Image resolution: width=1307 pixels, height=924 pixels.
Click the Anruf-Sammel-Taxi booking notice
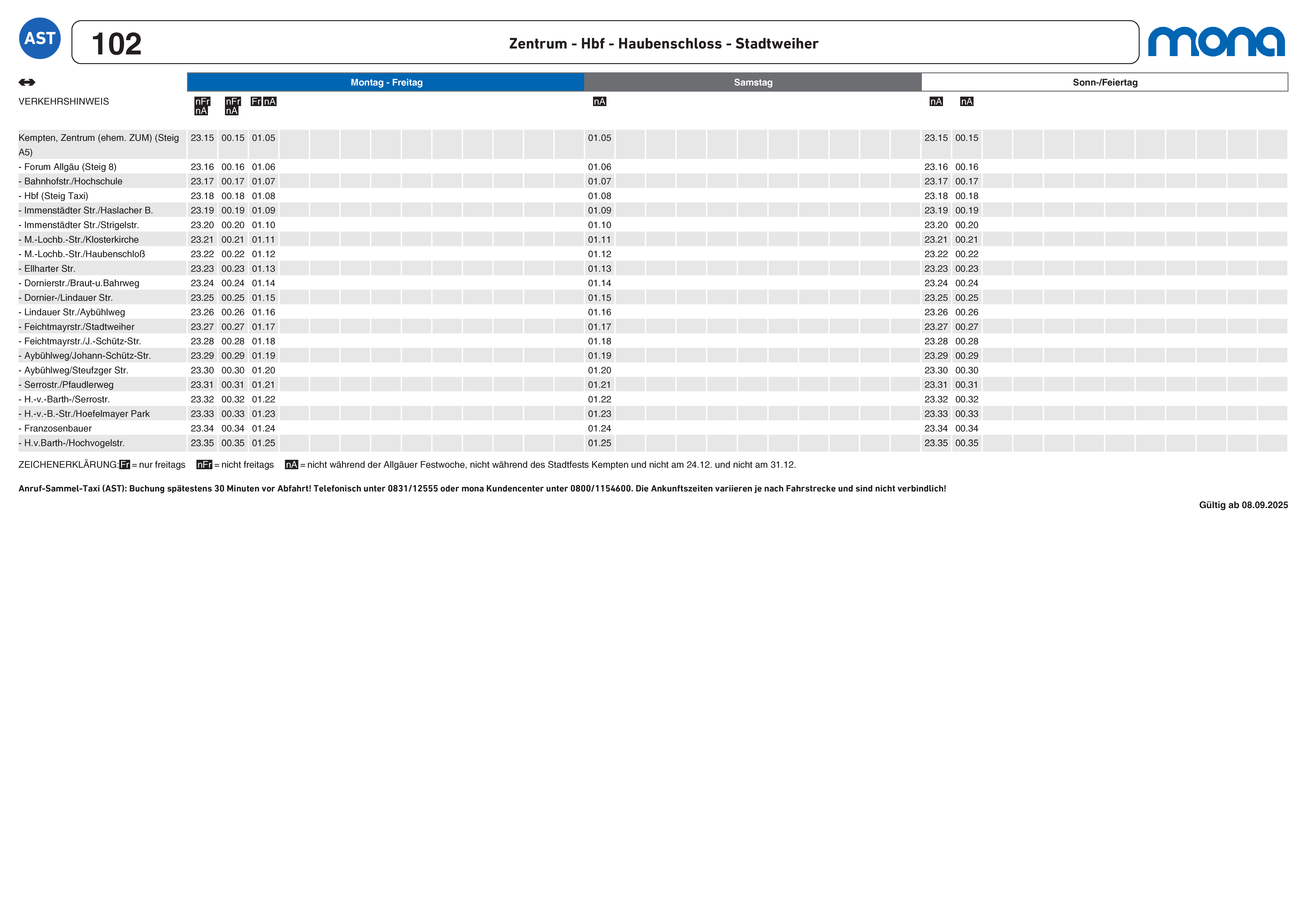[x=482, y=489]
